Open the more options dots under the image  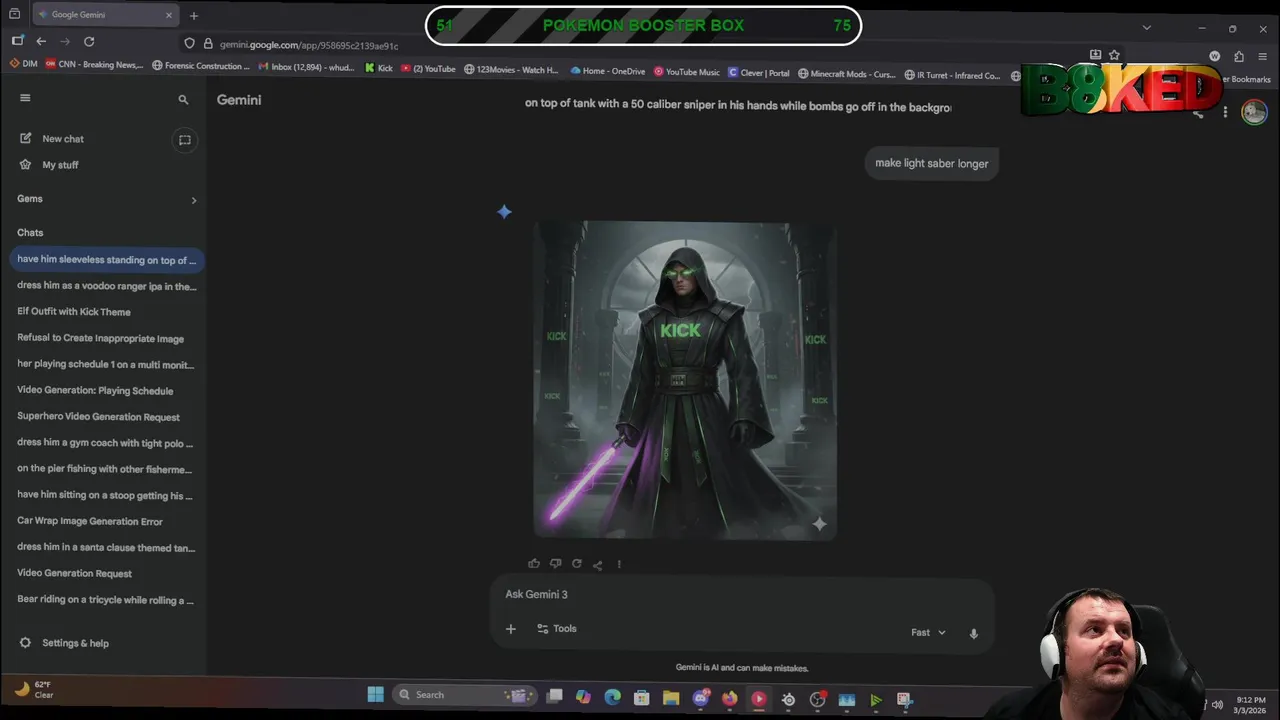[619, 564]
